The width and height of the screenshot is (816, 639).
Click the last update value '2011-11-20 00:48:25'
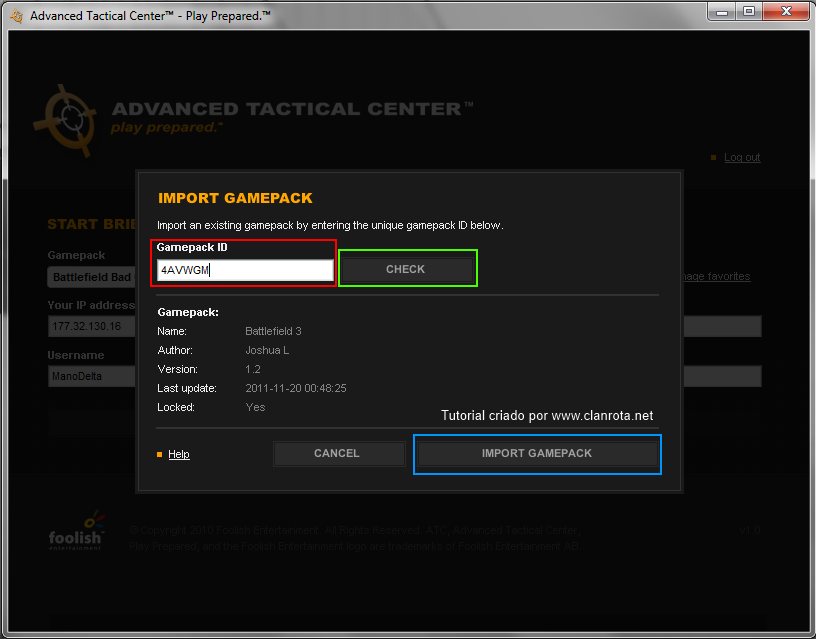(x=296, y=388)
